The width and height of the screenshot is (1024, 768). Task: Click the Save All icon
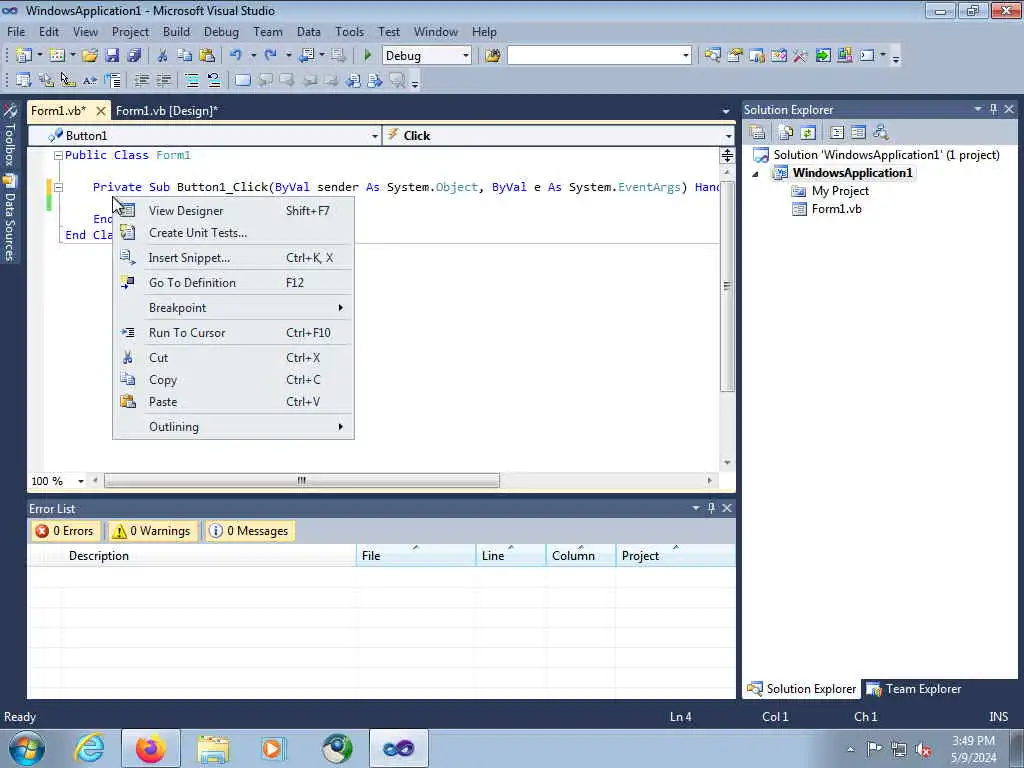pyautogui.click(x=134, y=56)
